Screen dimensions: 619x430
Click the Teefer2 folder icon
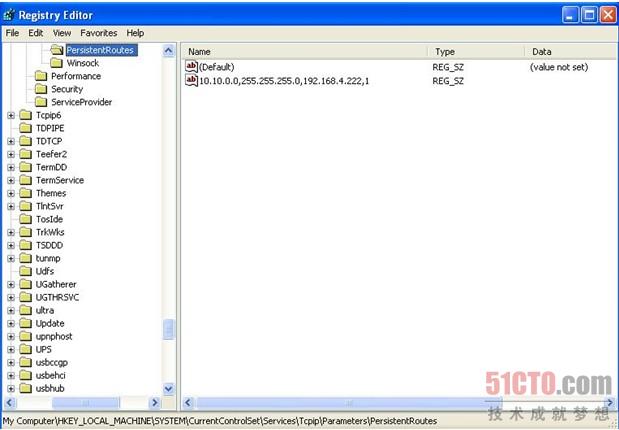pyautogui.click(x=26, y=154)
